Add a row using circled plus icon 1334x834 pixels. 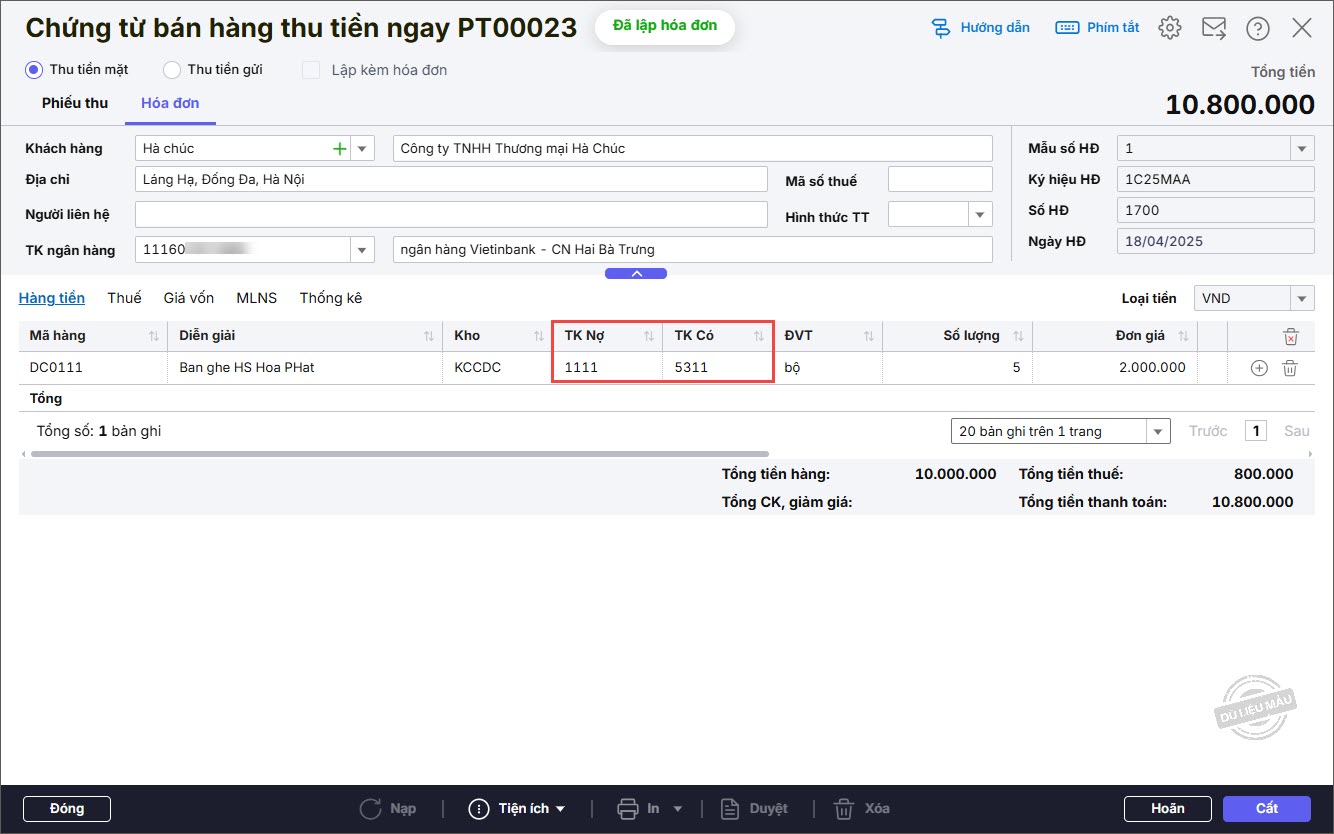click(x=1259, y=368)
